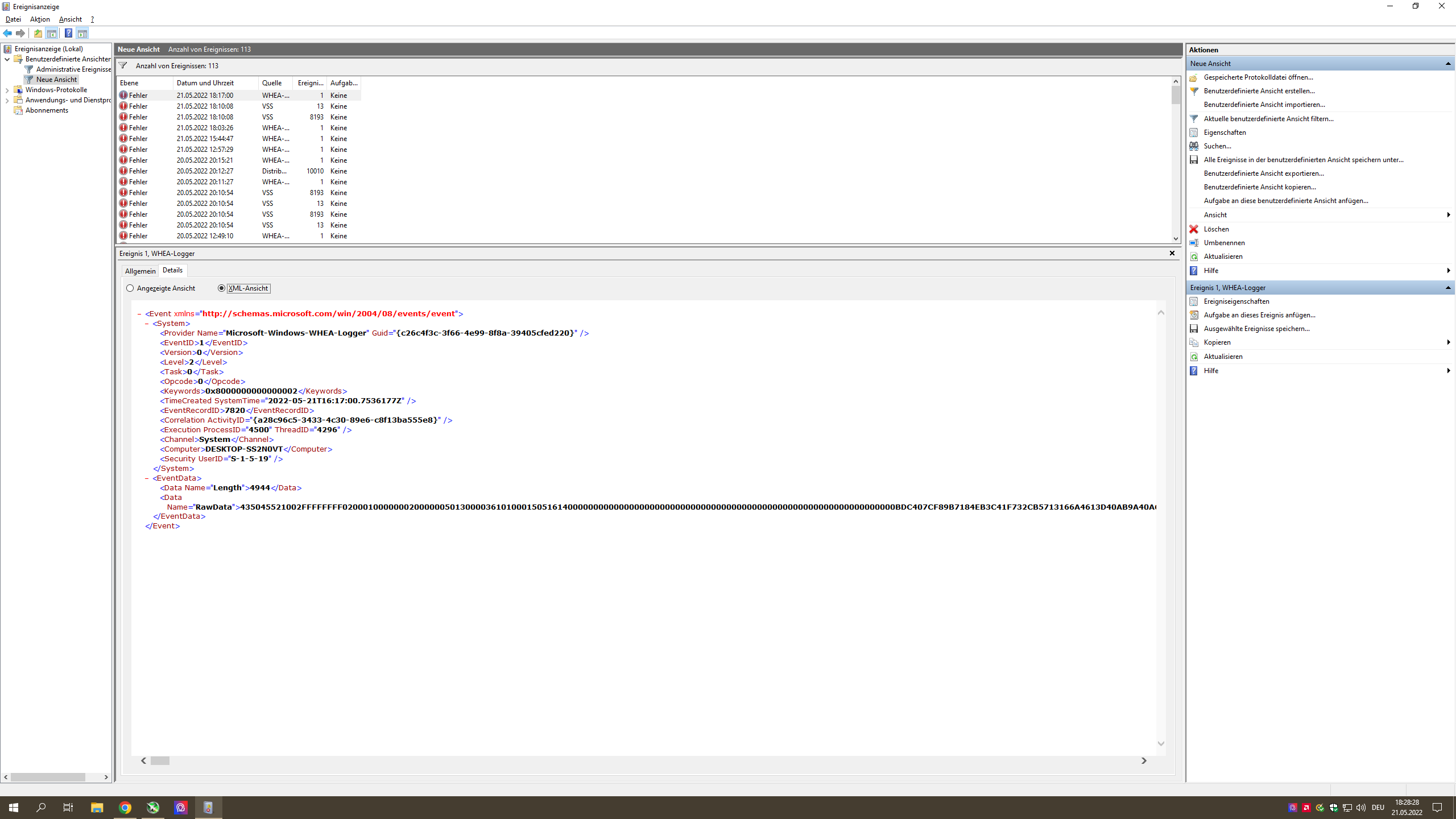Click the red Löschen X icon
The image size is (1456, 819).
[1194, 229]
